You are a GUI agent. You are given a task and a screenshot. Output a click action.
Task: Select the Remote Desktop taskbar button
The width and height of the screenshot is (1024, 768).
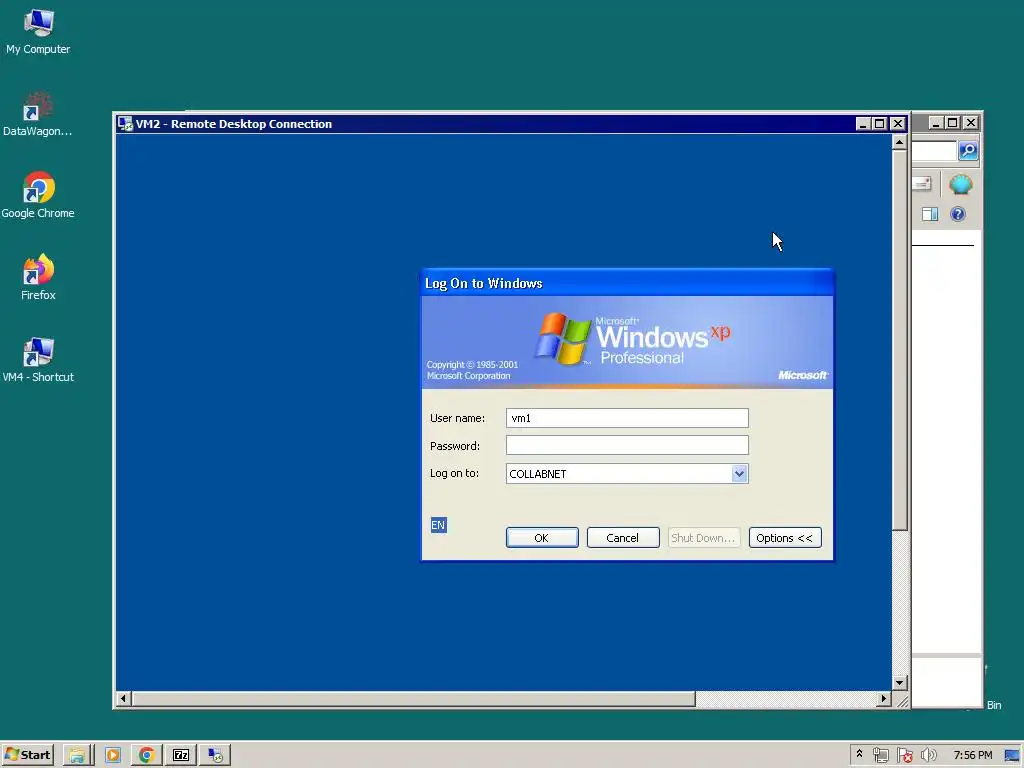pyautogui.click(x=215, y=755)
